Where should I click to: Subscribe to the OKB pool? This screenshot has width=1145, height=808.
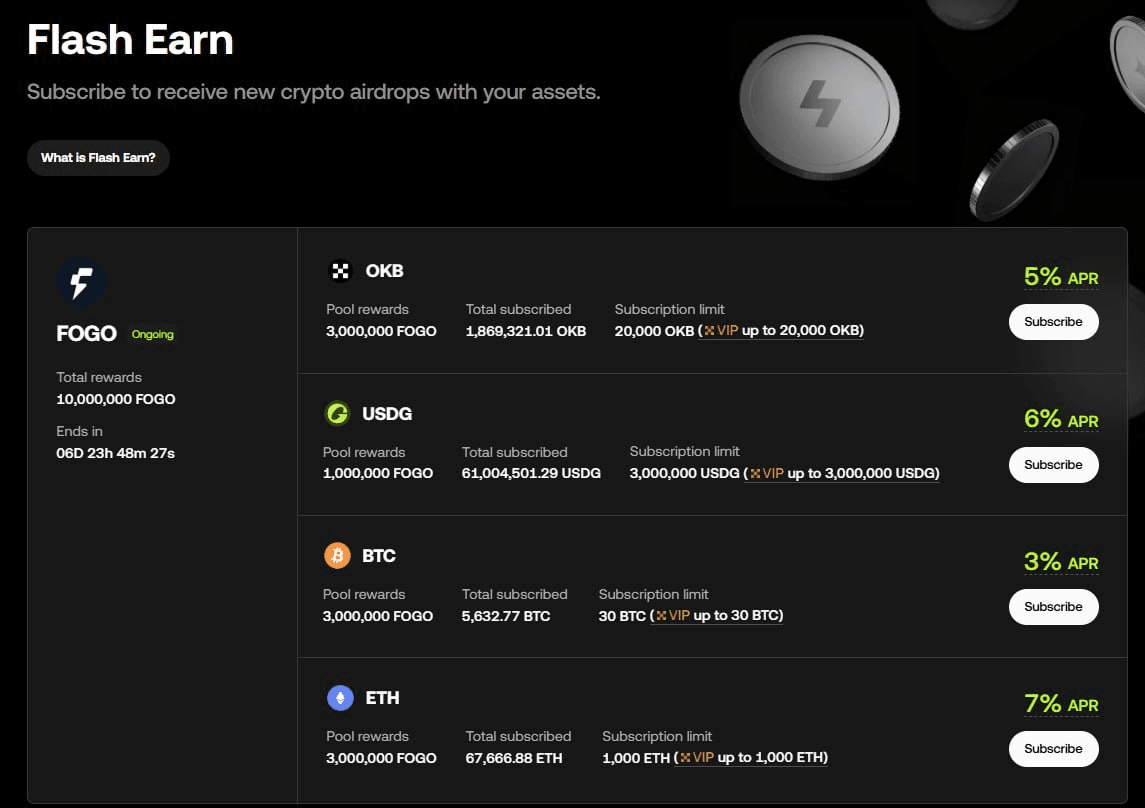[x=1053, y=321]
